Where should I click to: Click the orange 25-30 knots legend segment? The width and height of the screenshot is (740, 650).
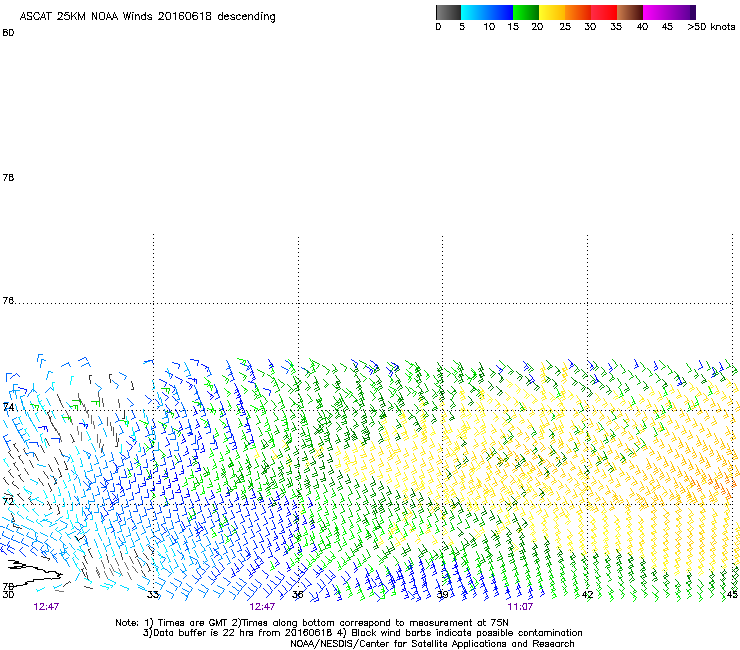[x=578, y=12]
